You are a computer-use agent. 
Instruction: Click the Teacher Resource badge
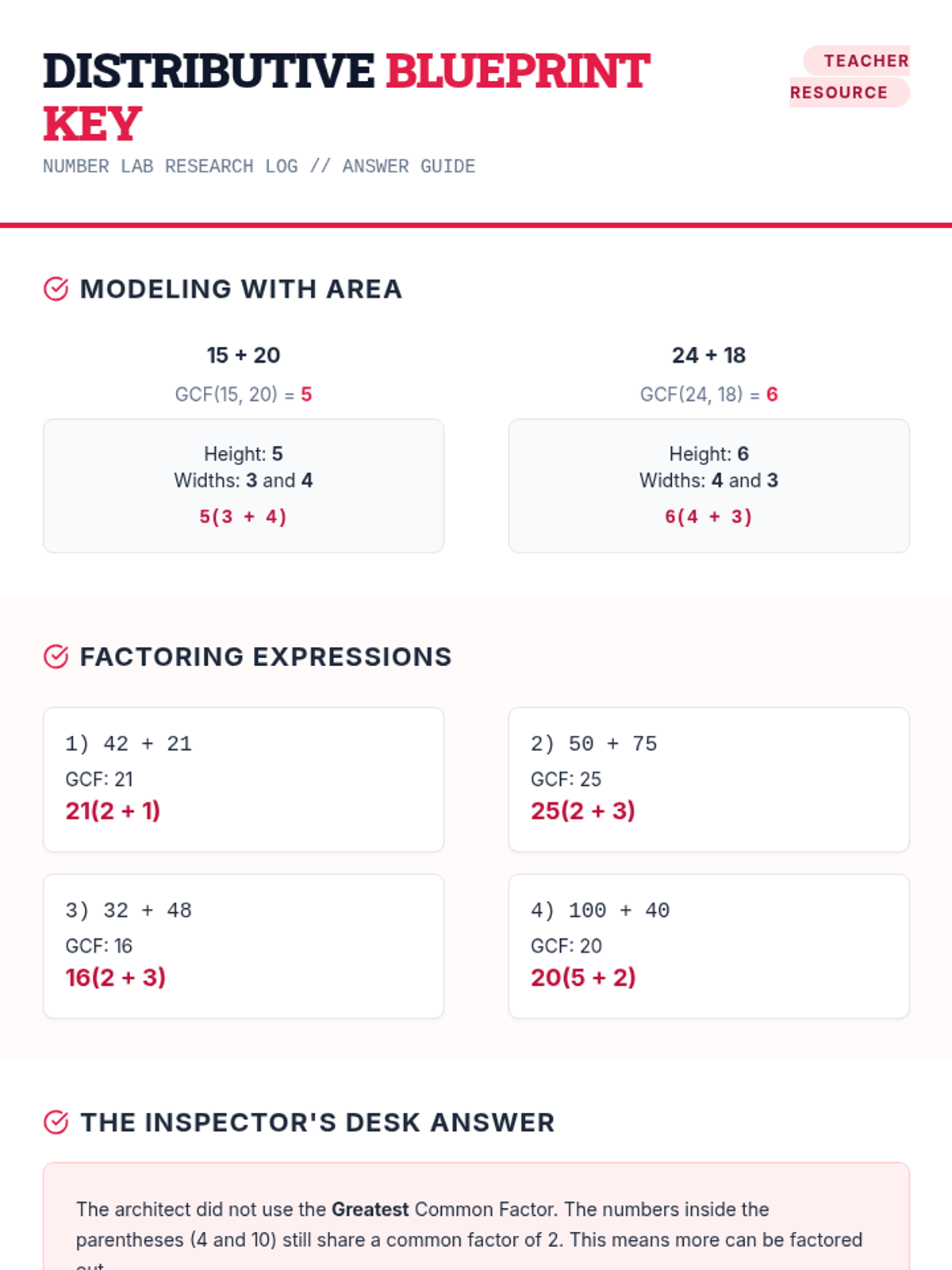tap(849, 76)
